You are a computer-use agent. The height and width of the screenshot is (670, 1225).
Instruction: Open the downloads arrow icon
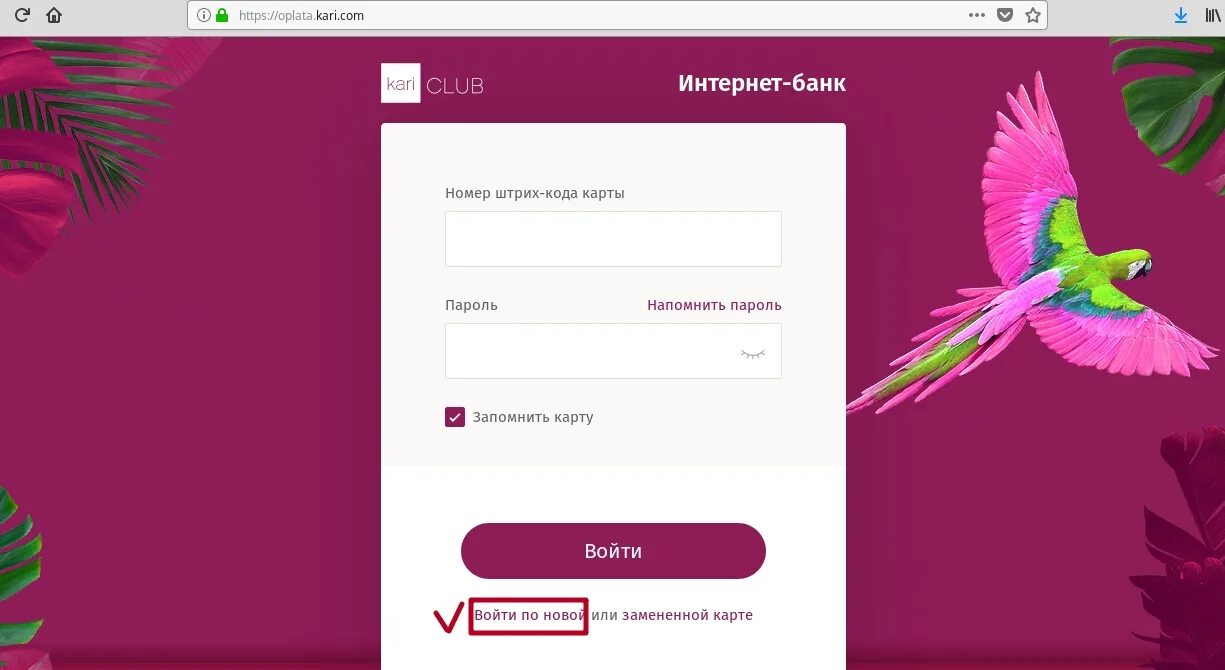[1181, 15]
